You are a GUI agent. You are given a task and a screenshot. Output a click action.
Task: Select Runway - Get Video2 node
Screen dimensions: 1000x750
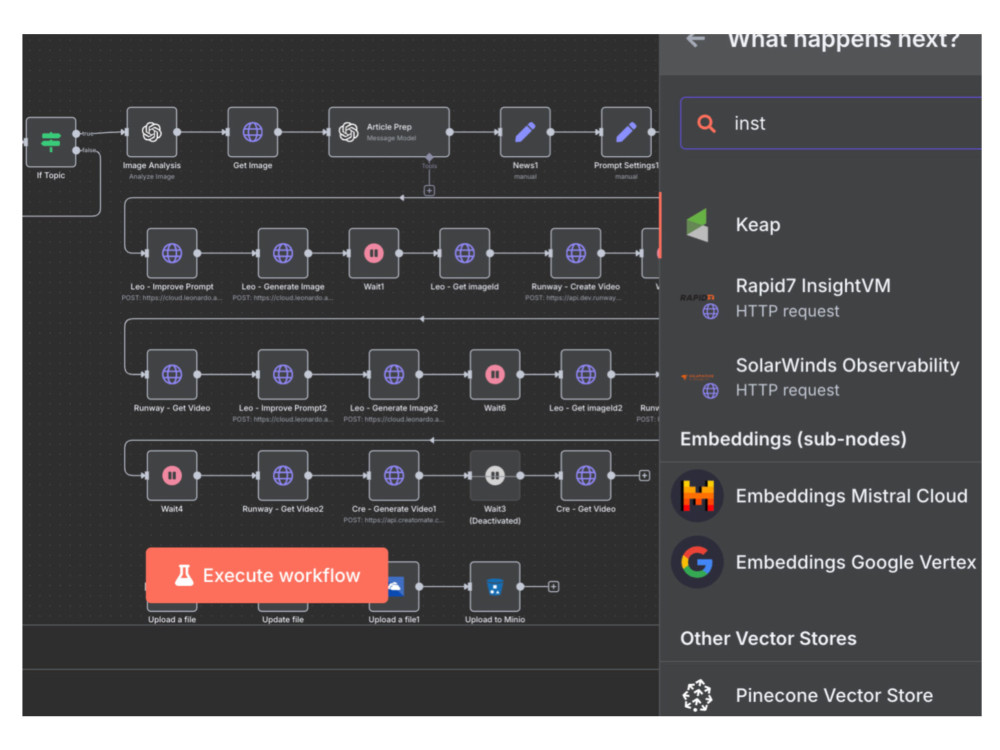coord(283,475)
